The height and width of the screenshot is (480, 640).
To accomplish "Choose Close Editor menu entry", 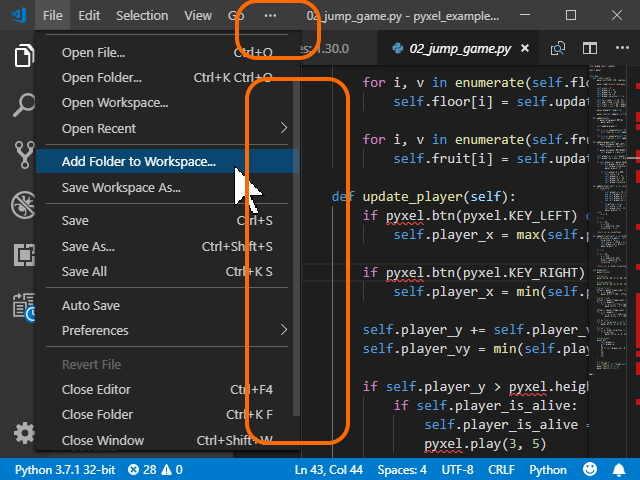I will (x=167, y=390).
